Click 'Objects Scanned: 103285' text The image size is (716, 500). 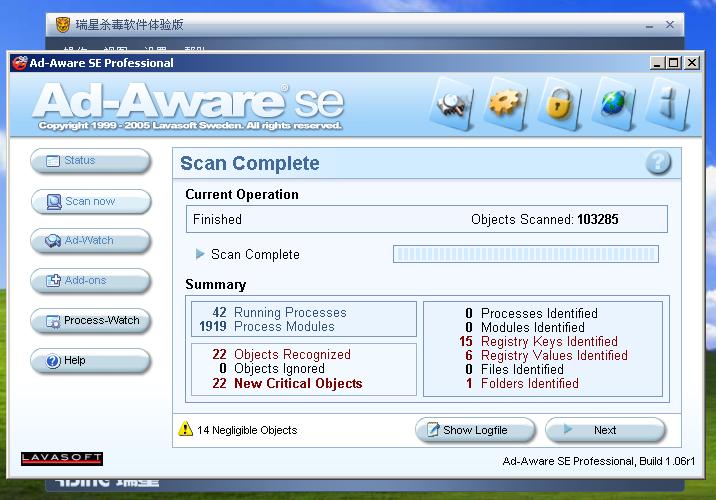click(545, 220)
